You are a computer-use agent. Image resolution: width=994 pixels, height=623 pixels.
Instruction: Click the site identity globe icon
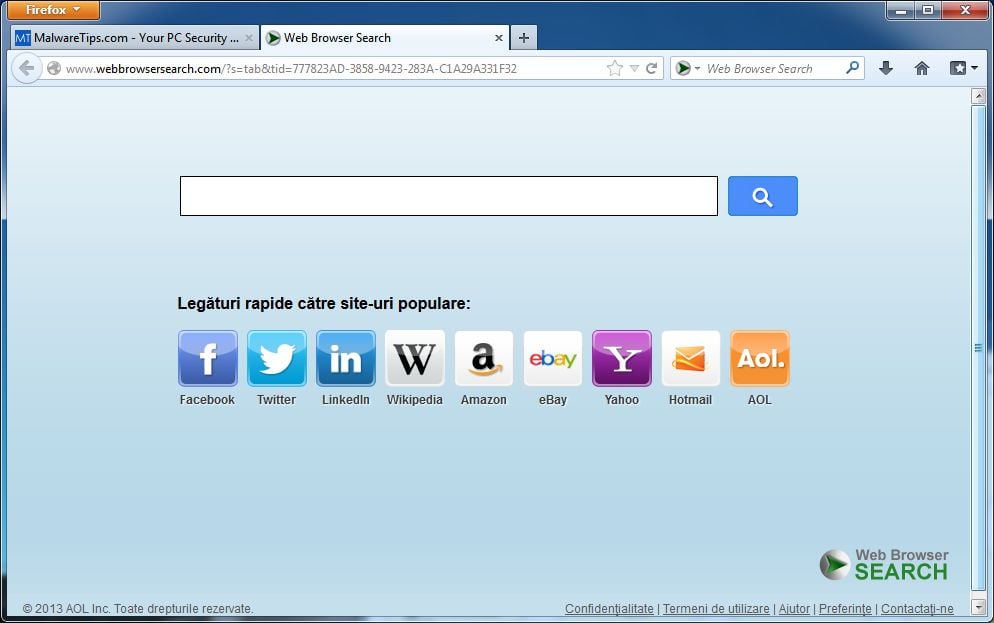coord(54,68)
